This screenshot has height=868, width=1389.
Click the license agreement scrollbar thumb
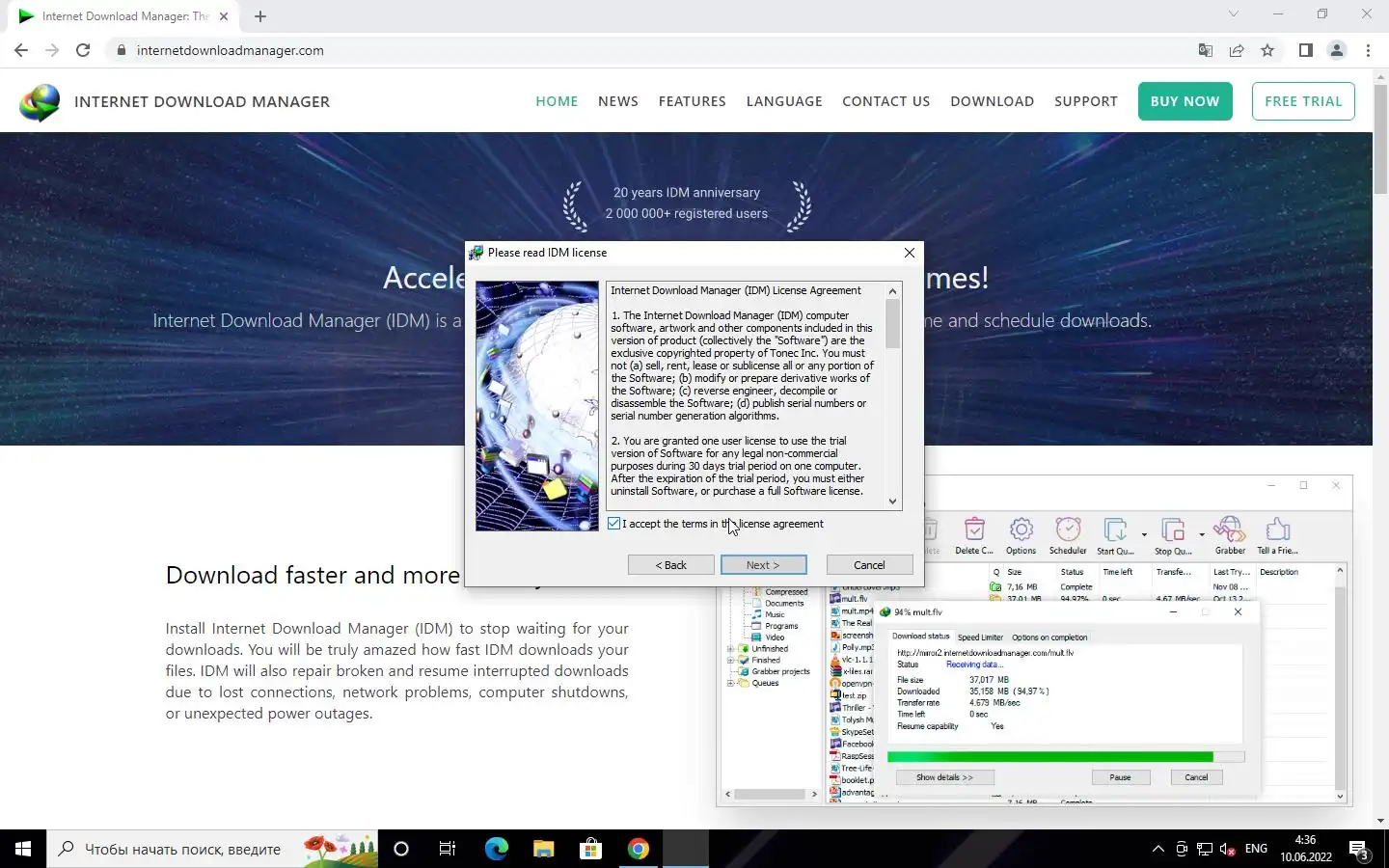[892, 324]
